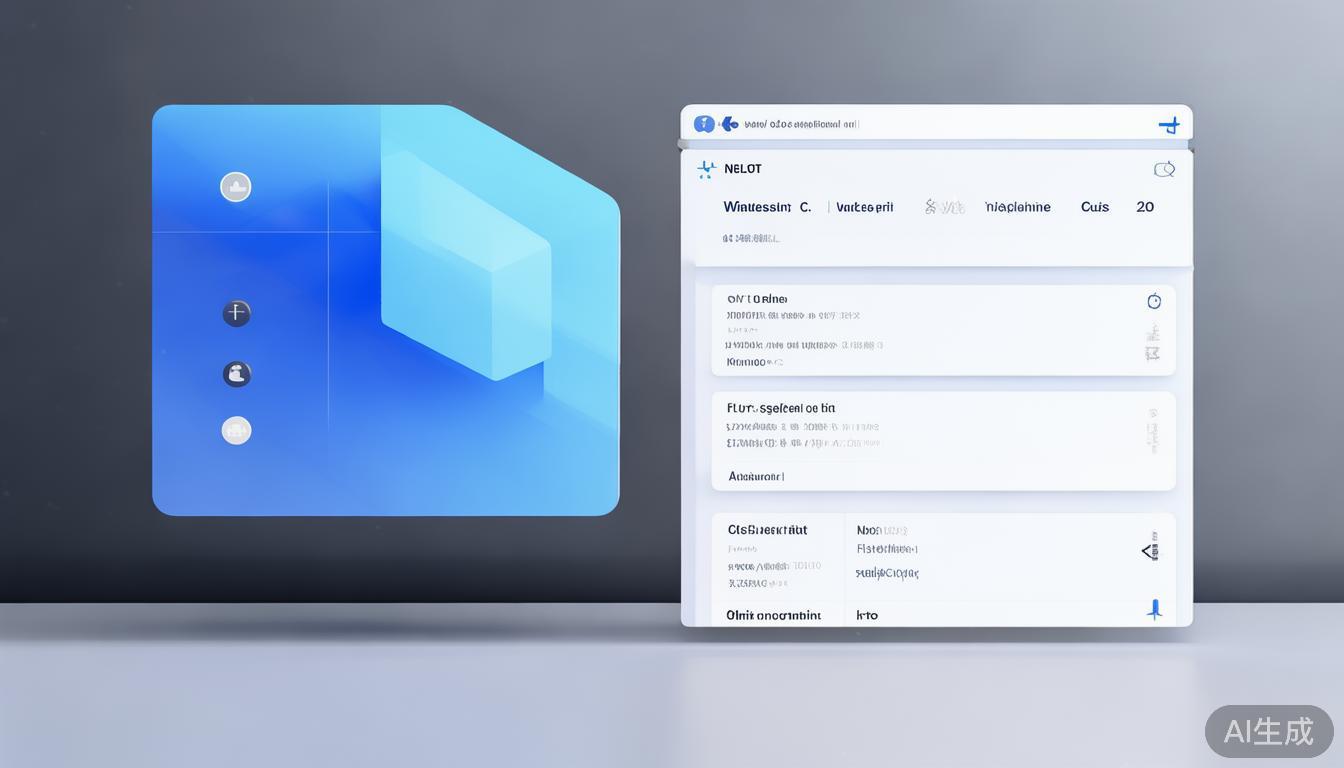The height and width of the screenshot is (768, 1344).
Task: Click the dark crosshair circle icon
Action: tap(236, 314)
